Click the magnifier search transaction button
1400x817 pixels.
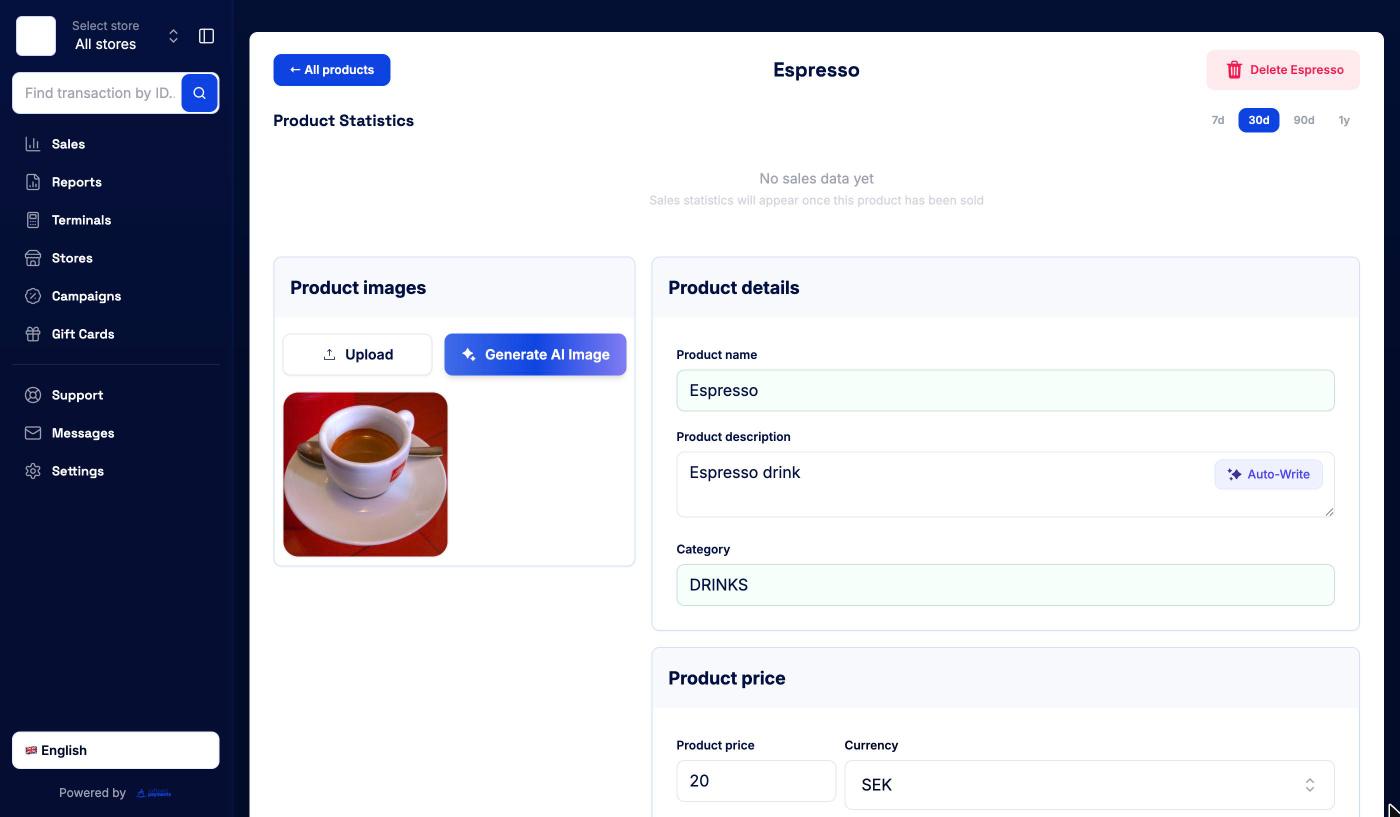click(200, 93)
